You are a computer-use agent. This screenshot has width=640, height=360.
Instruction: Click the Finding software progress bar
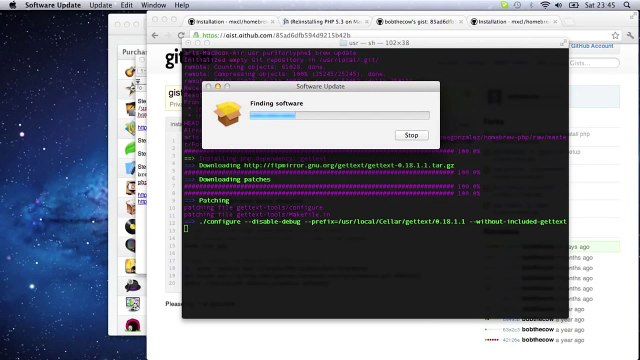340,116
